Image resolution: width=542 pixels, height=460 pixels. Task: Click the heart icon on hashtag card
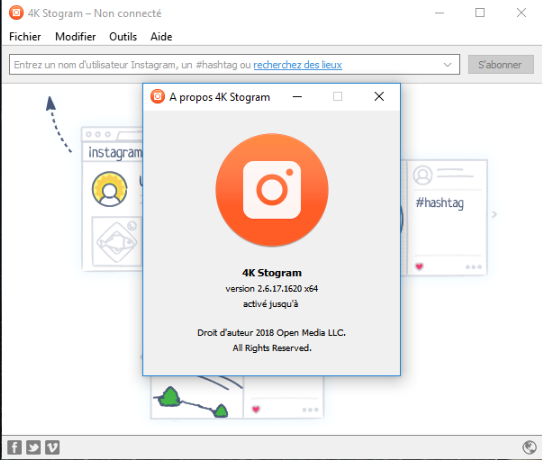(x=419, y=266)
